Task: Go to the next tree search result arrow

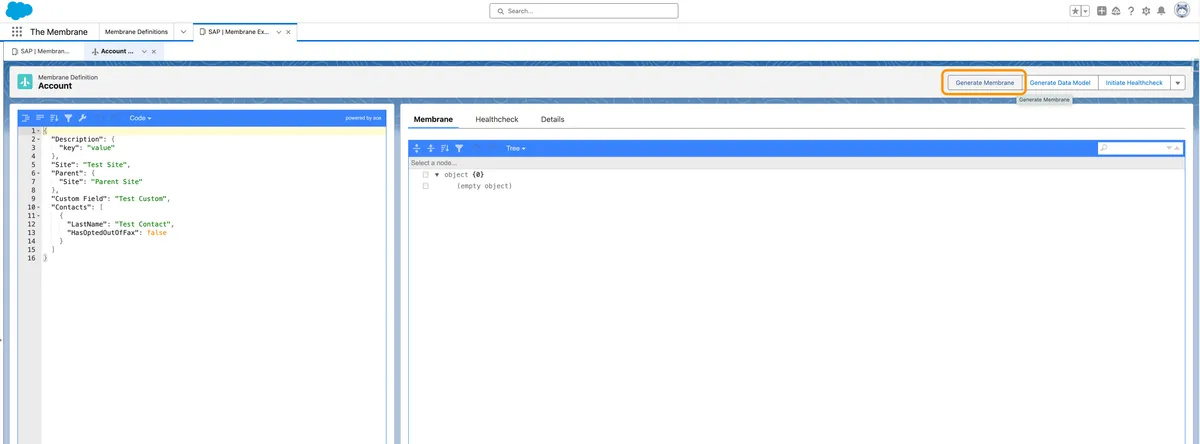Action: pos(1168,148)
